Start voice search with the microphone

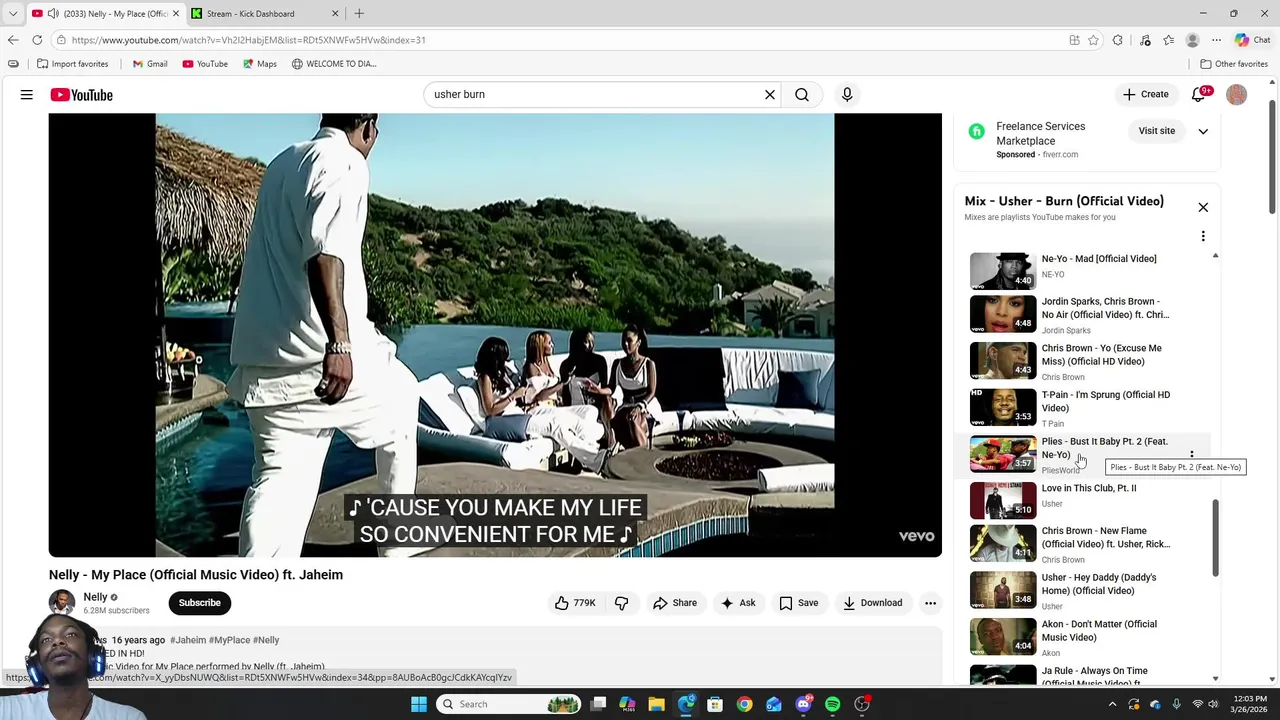click(847, 95)
